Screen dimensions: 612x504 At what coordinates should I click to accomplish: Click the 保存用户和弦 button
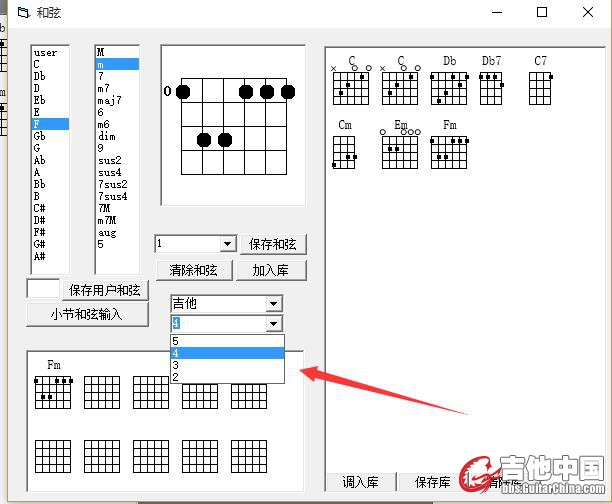pyautogui.click(x=110, y=290)
